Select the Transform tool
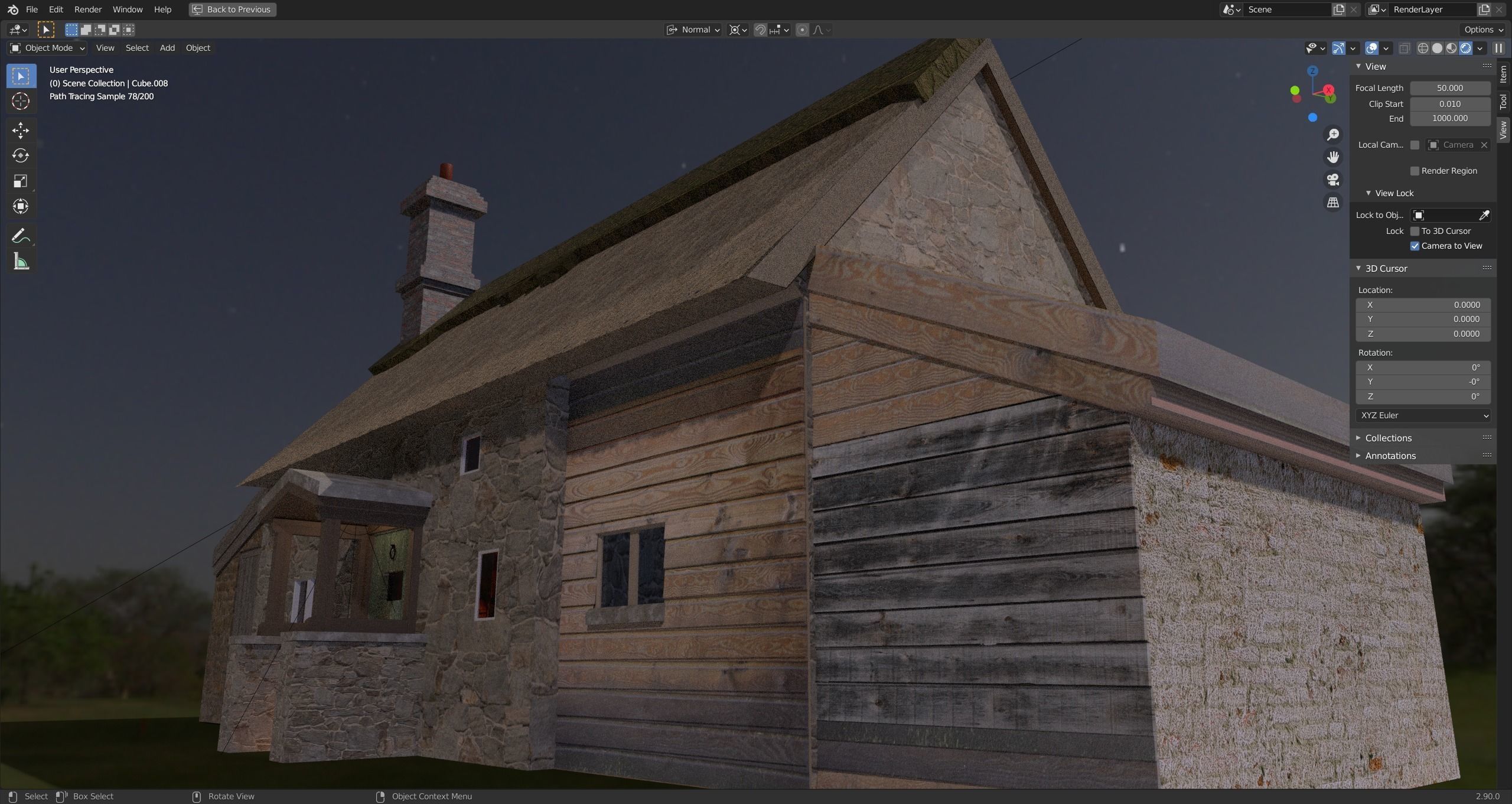 [x=21, y=207]
